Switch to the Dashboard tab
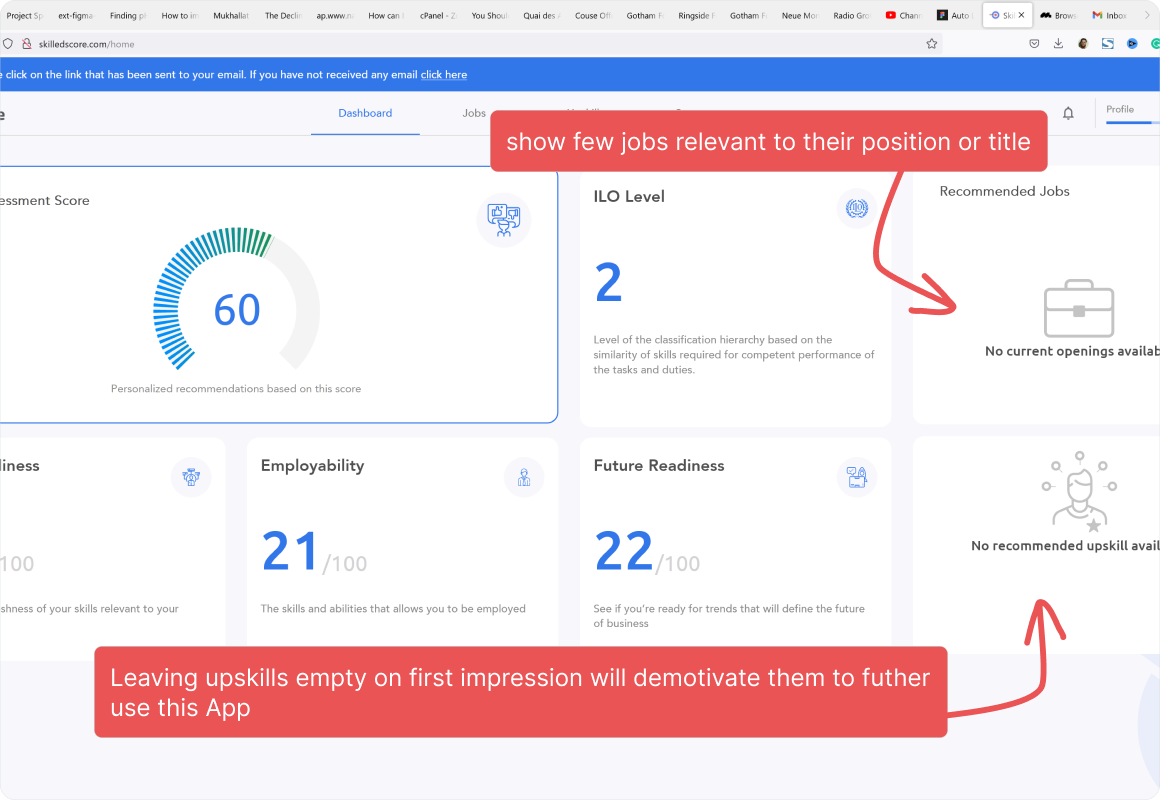1160x800 pixels. pos(365,113)
